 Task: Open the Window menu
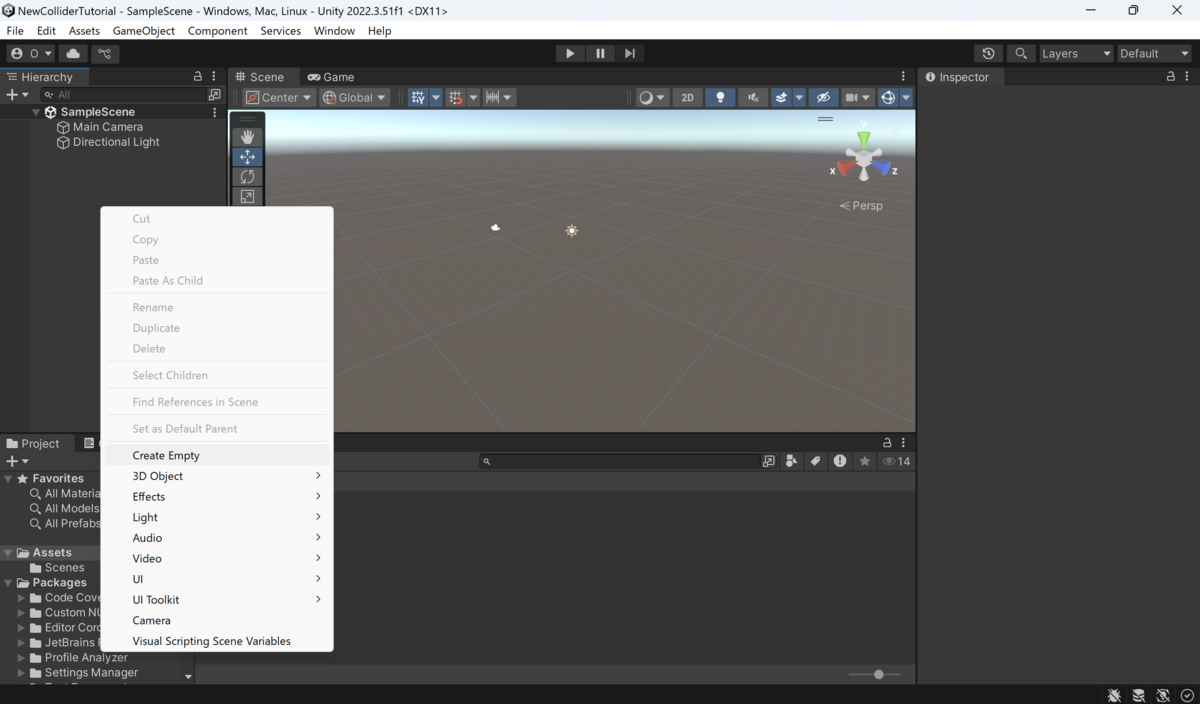click(334, 31)
